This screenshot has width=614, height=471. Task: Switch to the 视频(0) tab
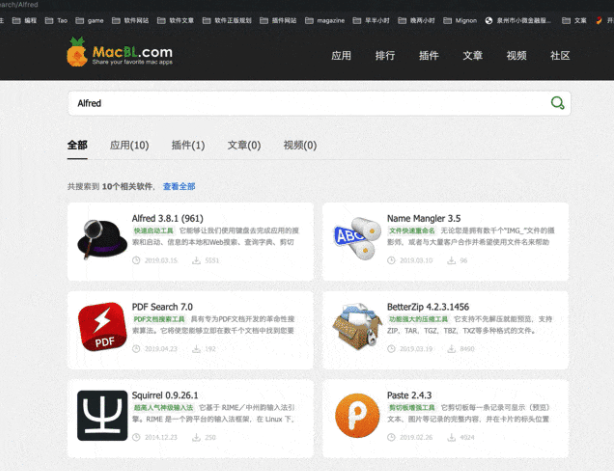click(x=300, y=145)
